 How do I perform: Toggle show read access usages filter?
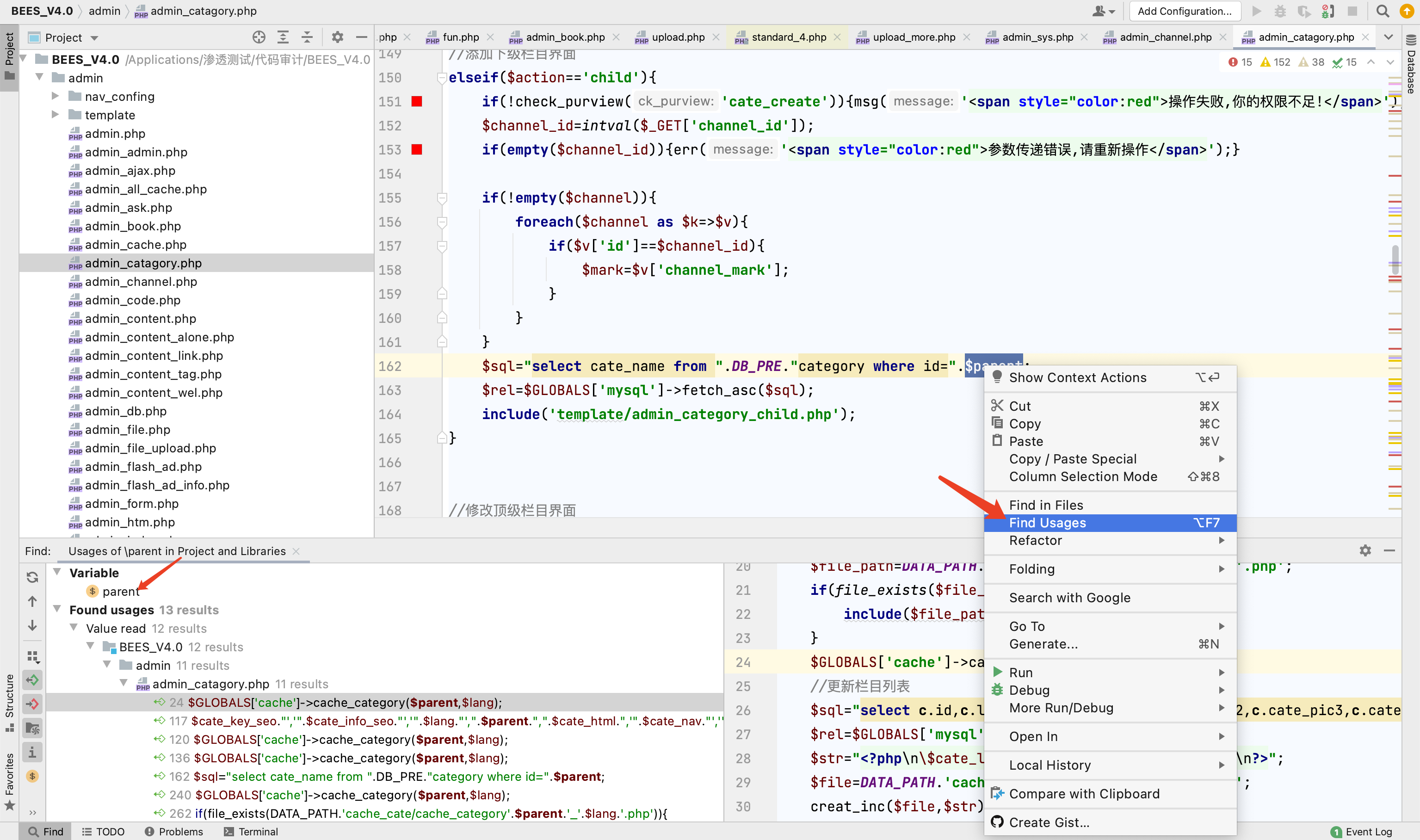[32, 680]
